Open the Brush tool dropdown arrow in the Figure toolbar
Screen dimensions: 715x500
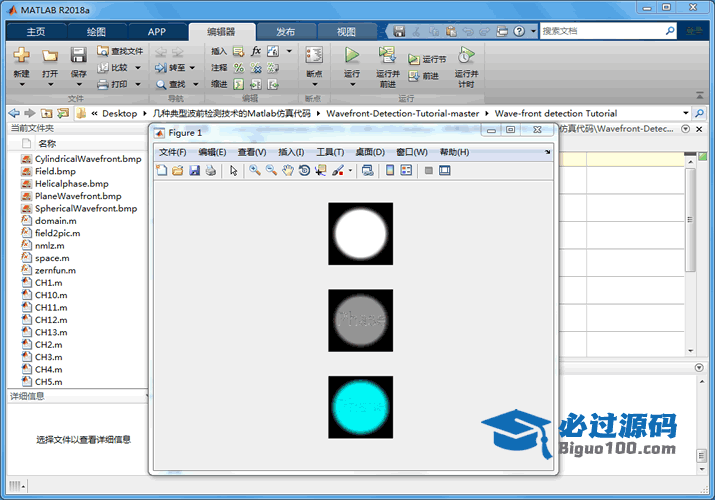tap(350, 171)
